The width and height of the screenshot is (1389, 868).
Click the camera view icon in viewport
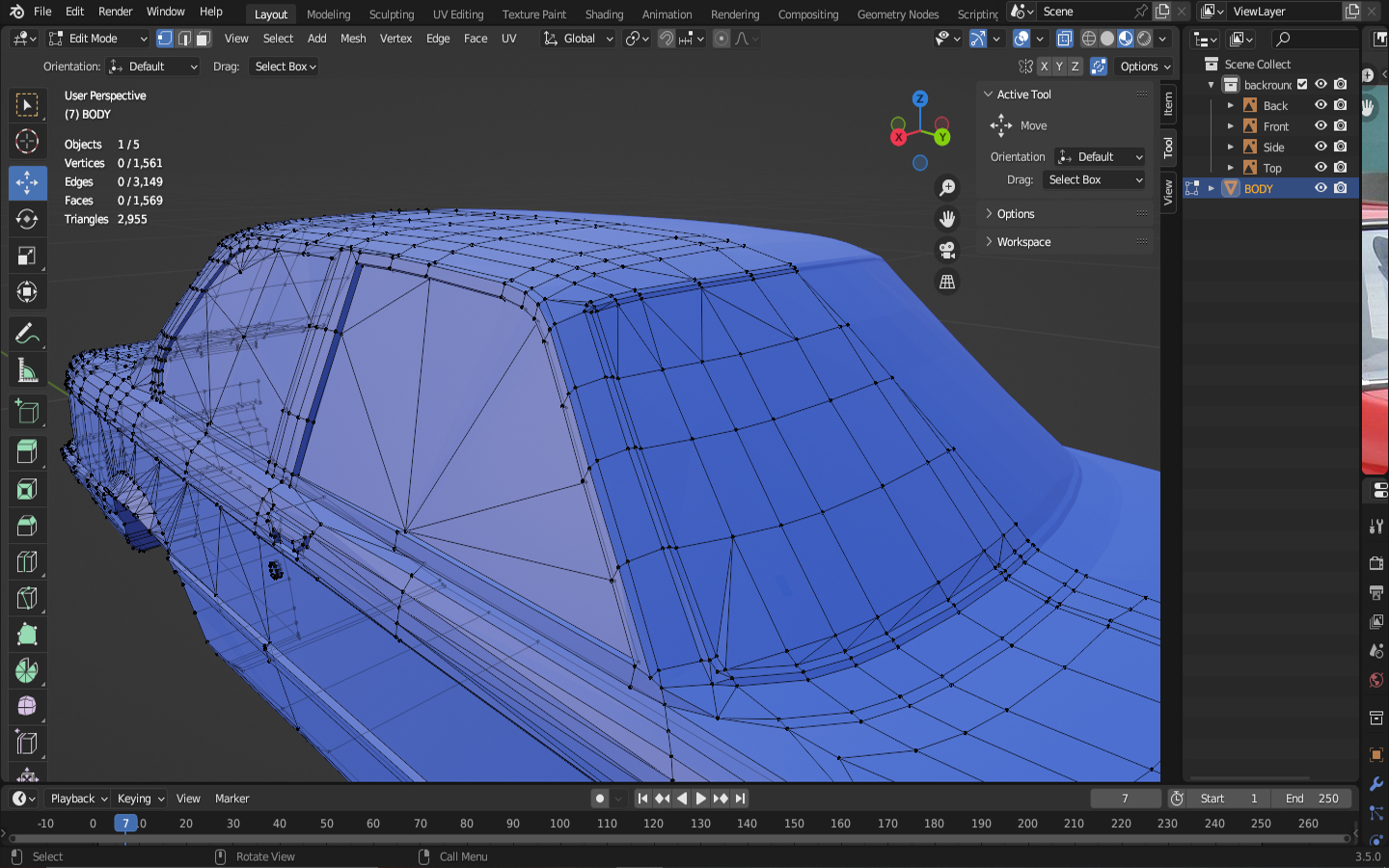tap(947, 251)
